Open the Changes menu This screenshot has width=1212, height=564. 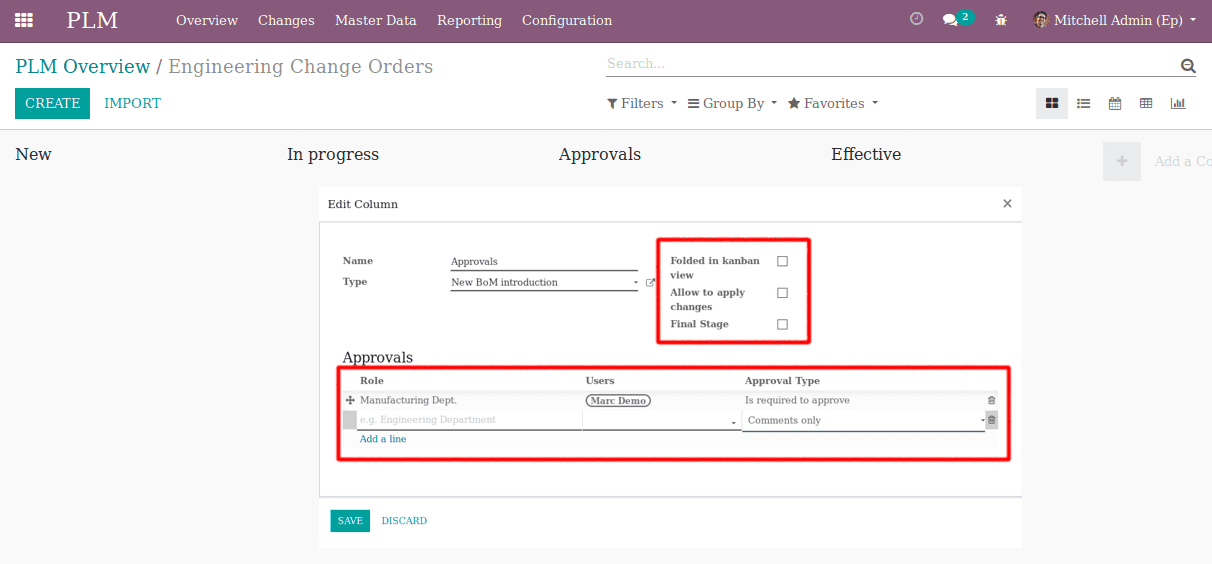[x=286, y=20]
